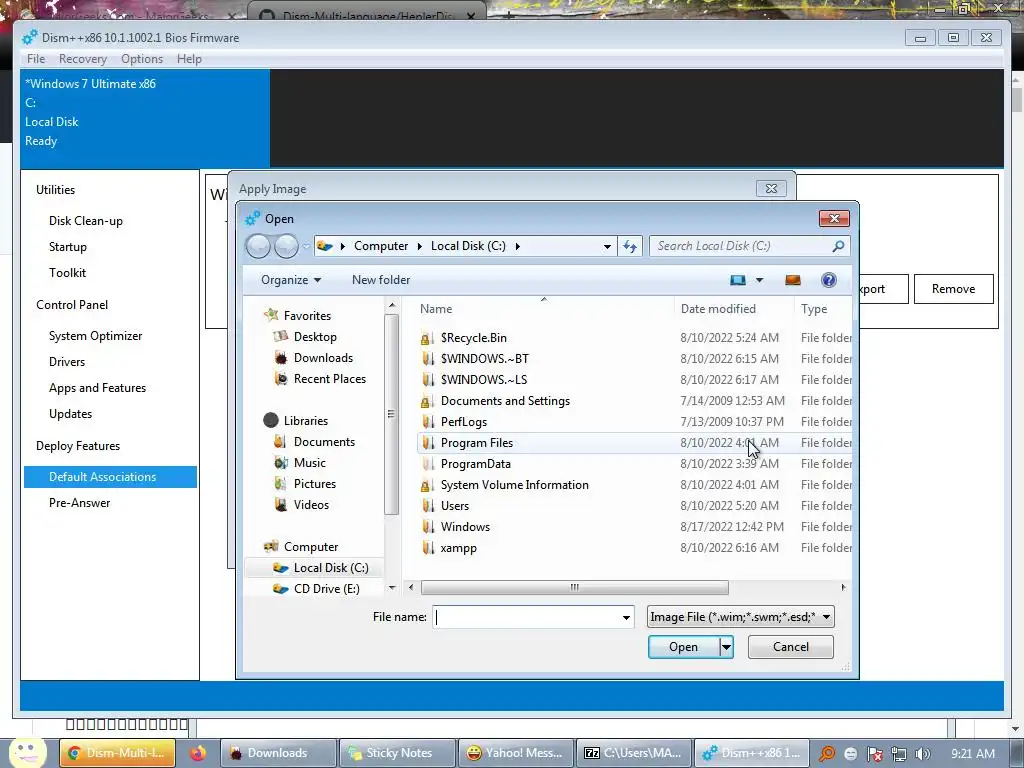Click the horizontal scrollbar in file list
Image resolution: width=1024 pixels, height=768 pixels.
click(575, 588)
